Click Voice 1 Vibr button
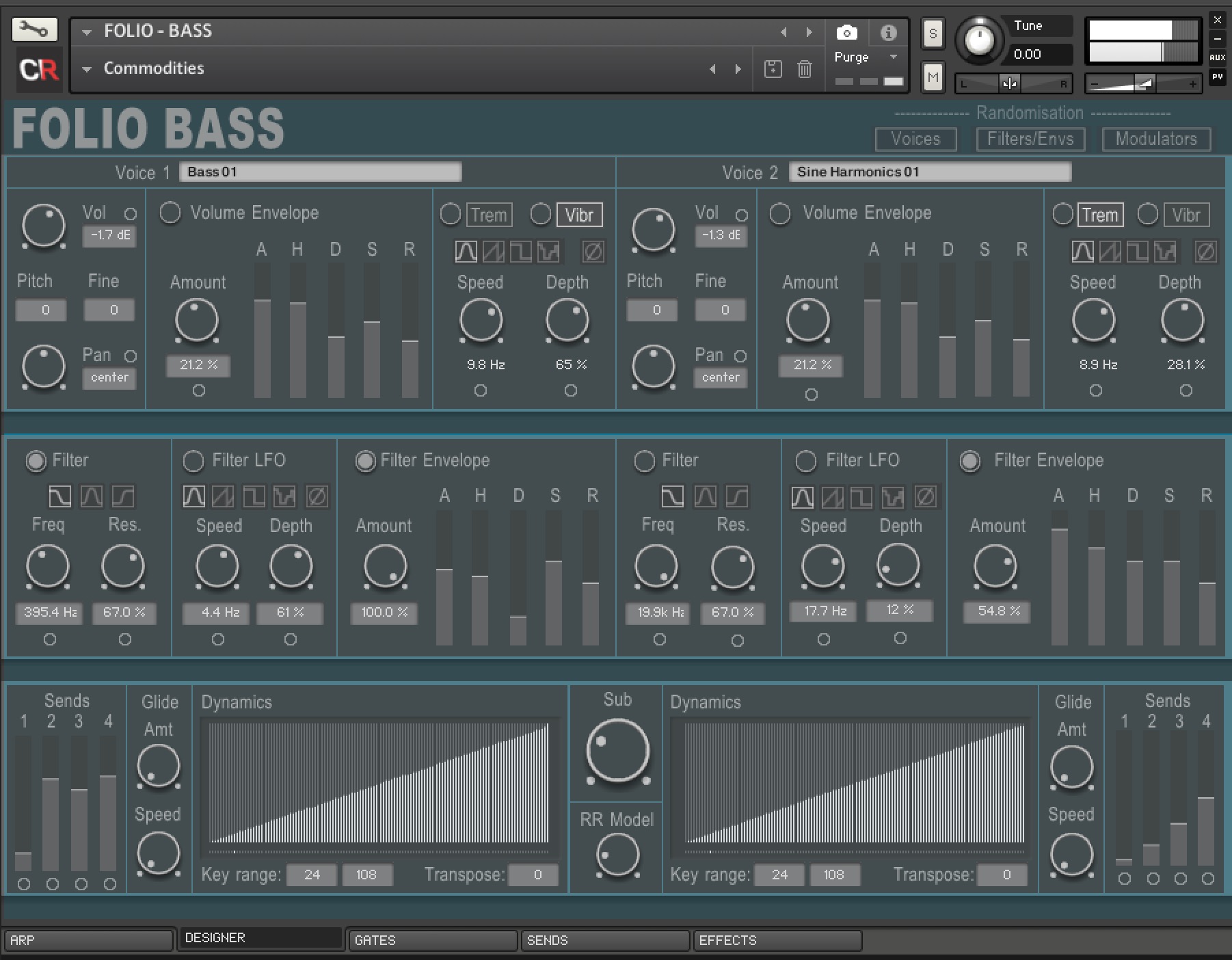1232x960 pixels. point(579,215)
